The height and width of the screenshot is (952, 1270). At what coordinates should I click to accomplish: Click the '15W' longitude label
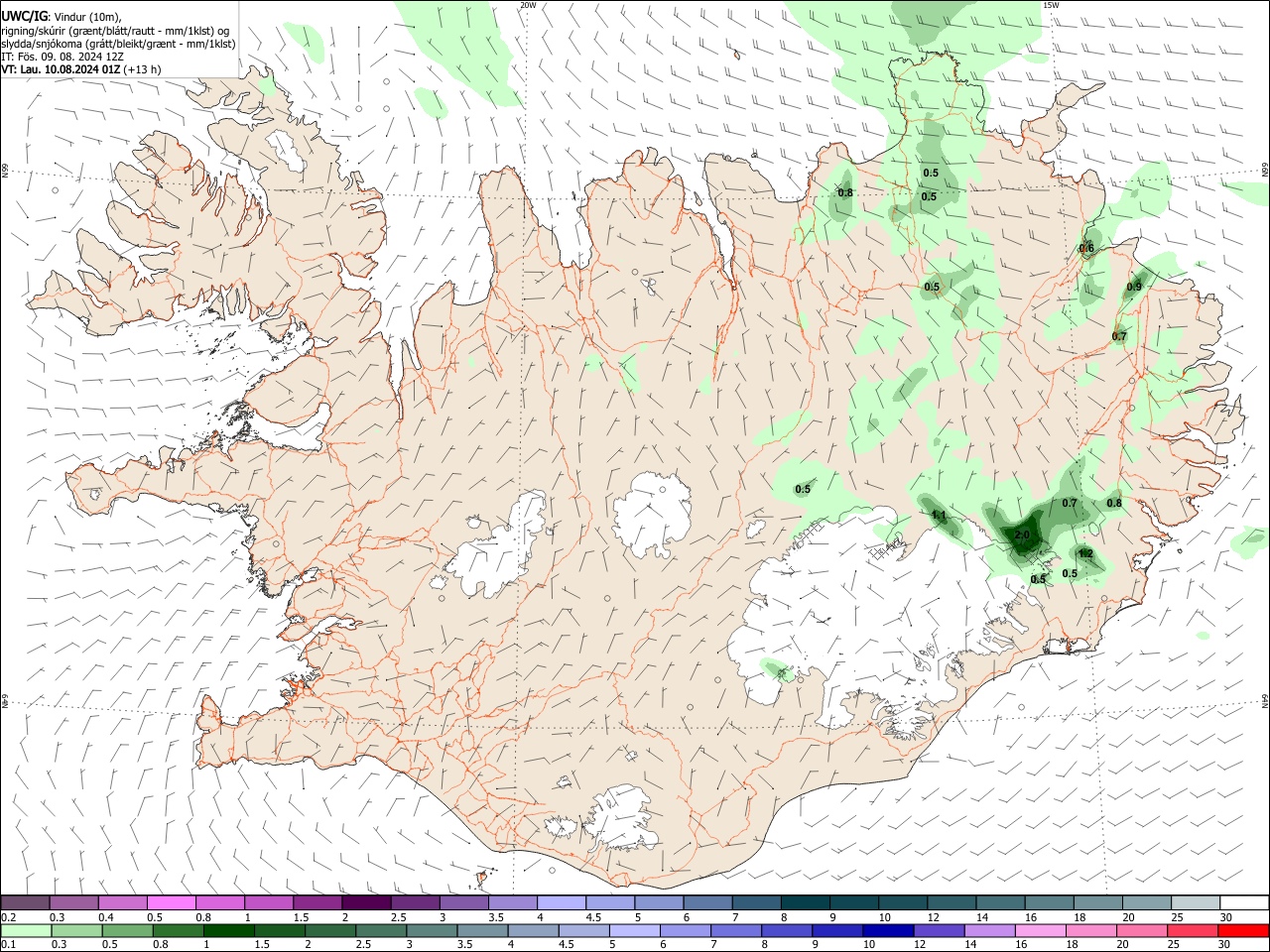[1051, 5]
